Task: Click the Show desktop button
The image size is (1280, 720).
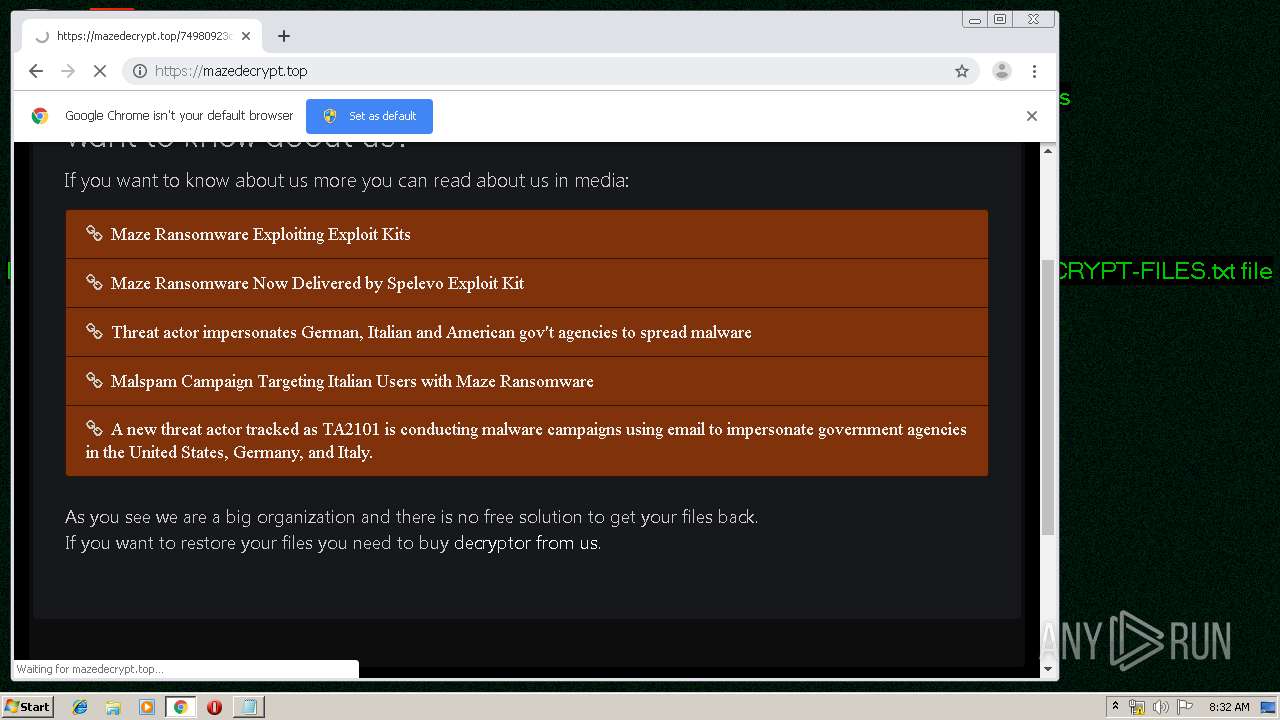Action: [x=1269, y=707]
